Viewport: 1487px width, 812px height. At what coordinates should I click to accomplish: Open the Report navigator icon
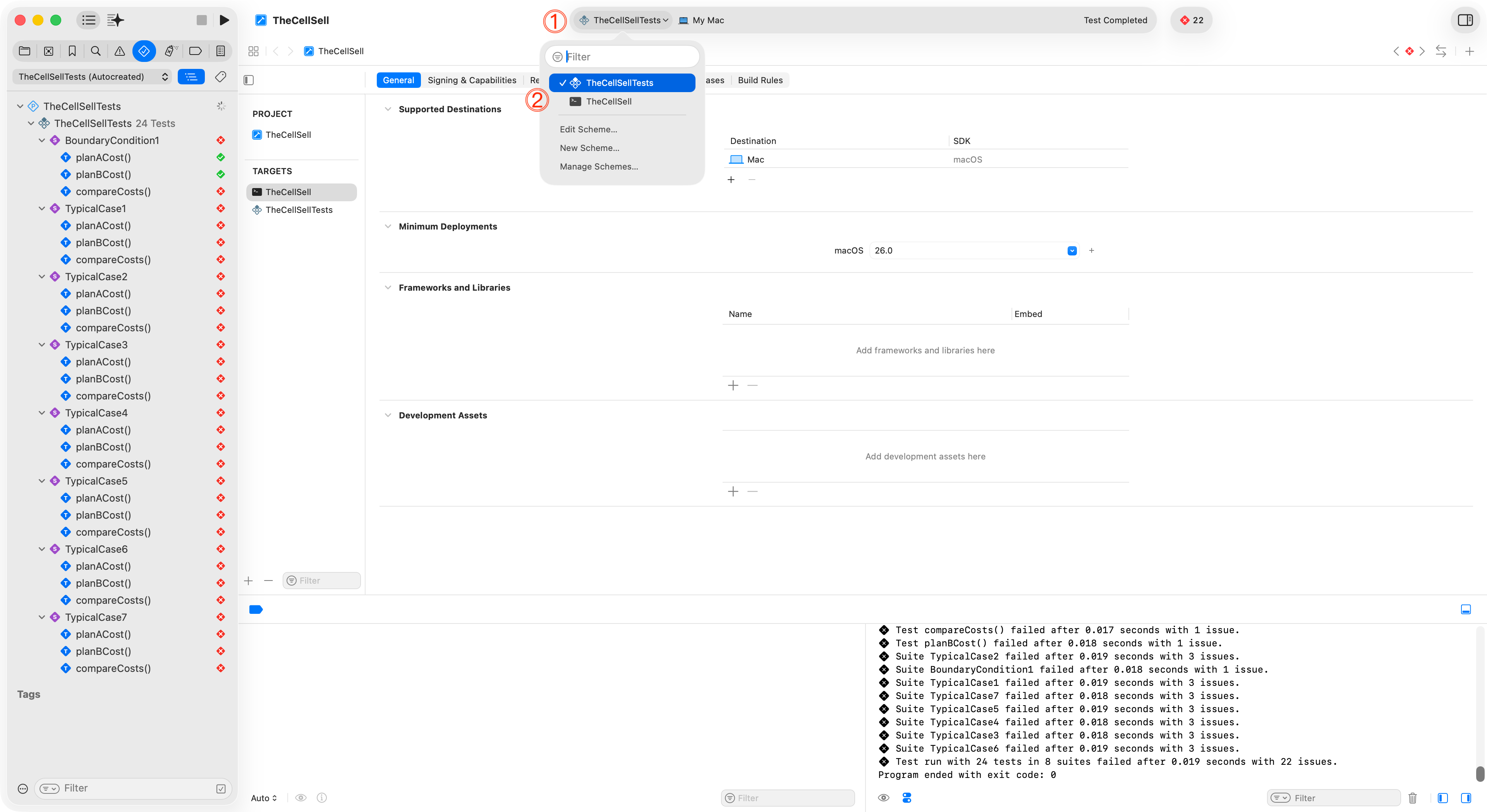coord(220,51)
